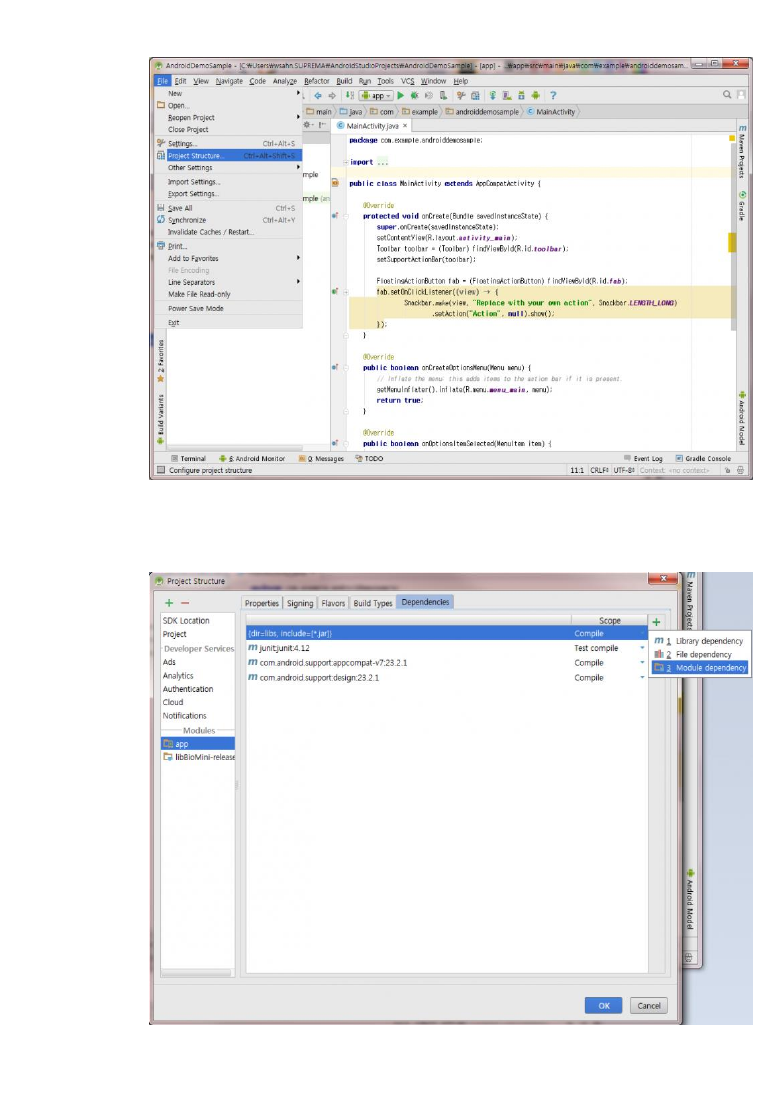Click the UTF-8 encoding status entry

coord(623,470)
